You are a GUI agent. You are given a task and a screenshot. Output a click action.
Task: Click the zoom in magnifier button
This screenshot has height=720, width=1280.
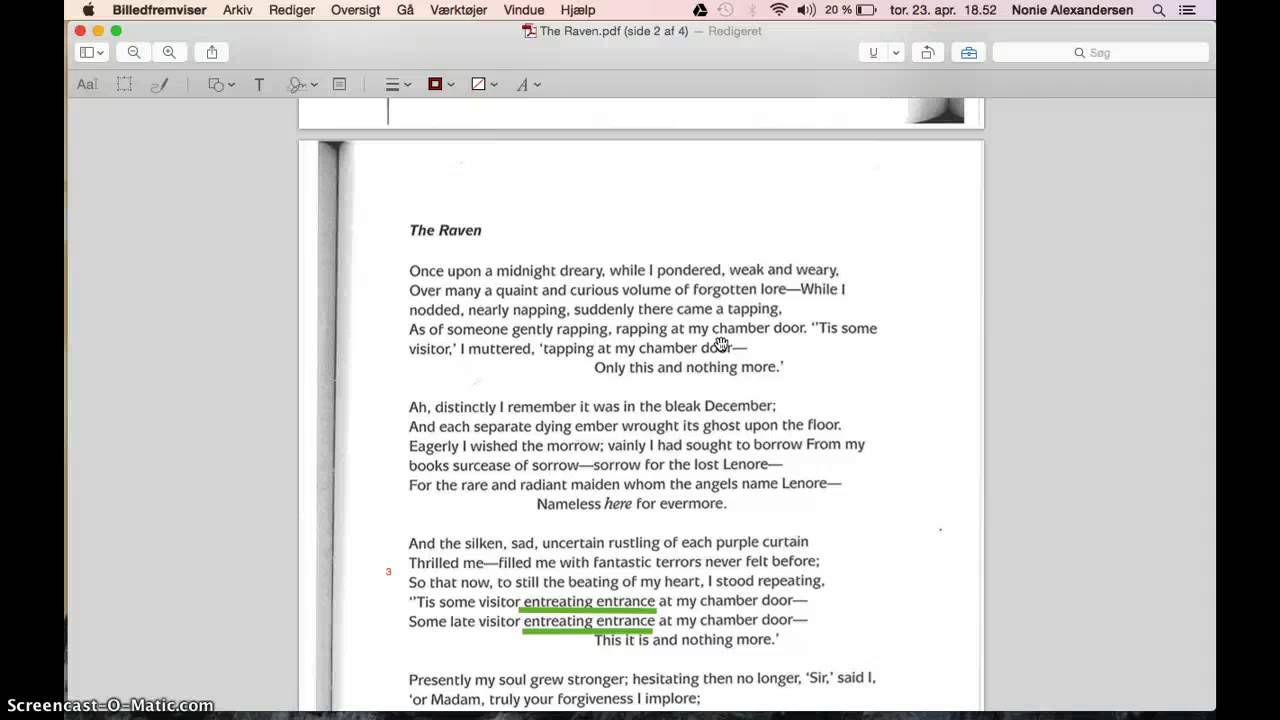[169, 52]
